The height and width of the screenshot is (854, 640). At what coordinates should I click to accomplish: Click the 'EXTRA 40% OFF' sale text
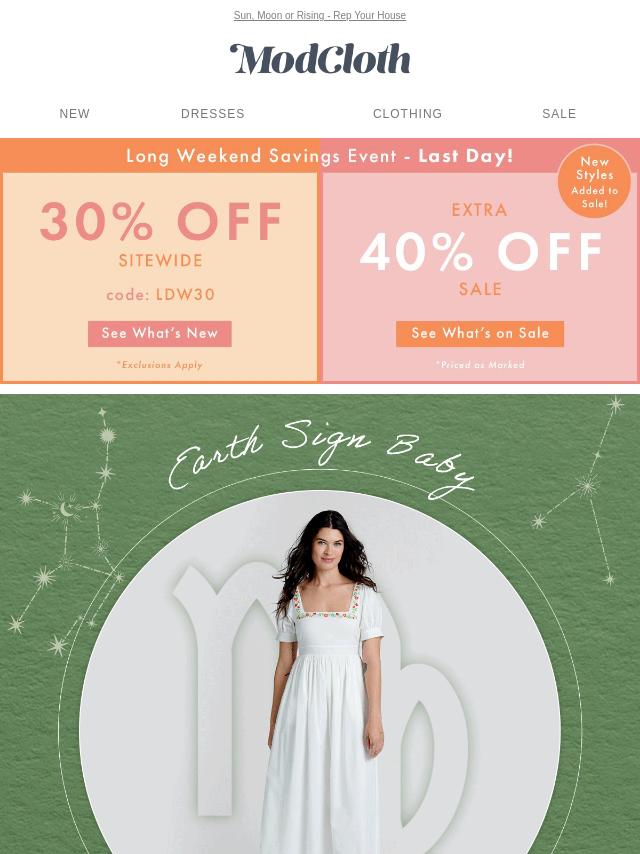[480, 240]
